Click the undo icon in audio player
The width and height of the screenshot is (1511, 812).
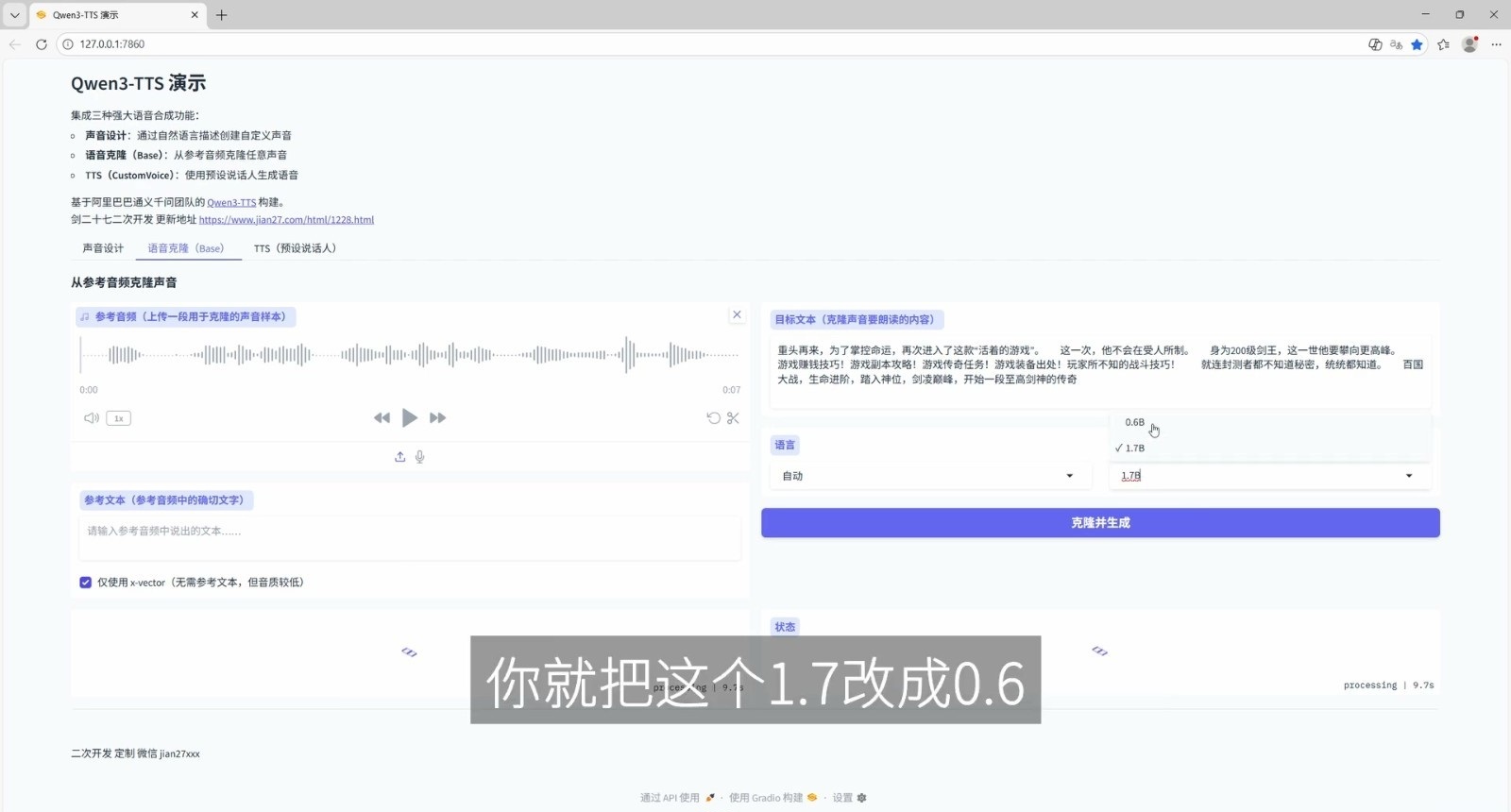point(713,418)
